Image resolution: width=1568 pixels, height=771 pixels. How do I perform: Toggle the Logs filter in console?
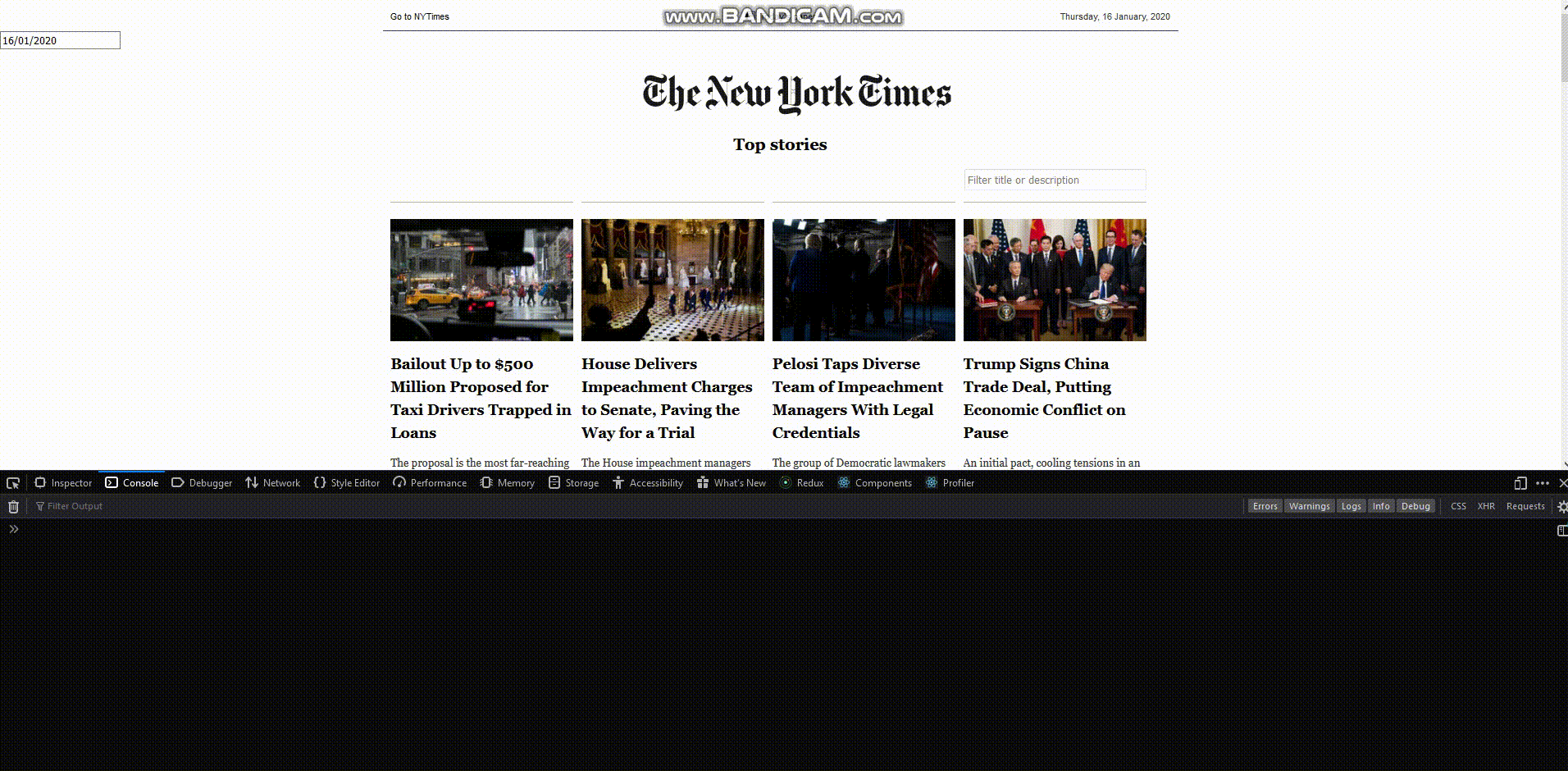[x=1351, y=506]
